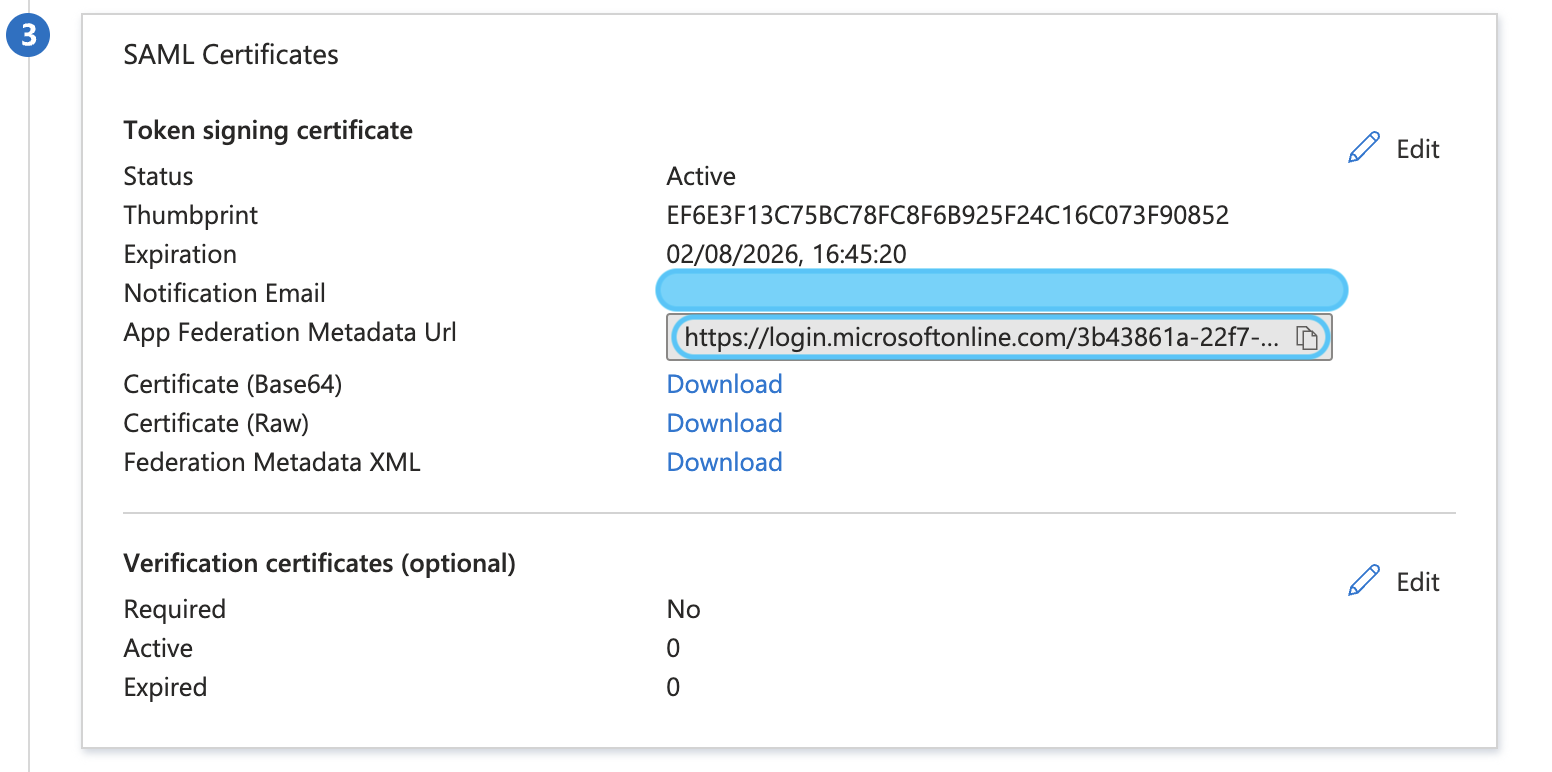Image resolution: width=1552 pixels, height=772 pixels.
Task: Click the highlighted Notification Email input
Action: (x=1000, y=289)
